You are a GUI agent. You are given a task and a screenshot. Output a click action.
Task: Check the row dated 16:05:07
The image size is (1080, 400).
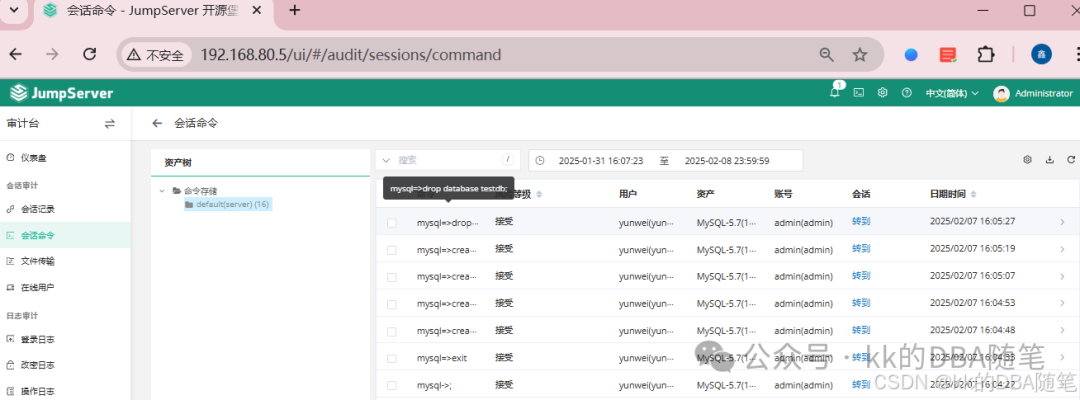coord(391,277)
